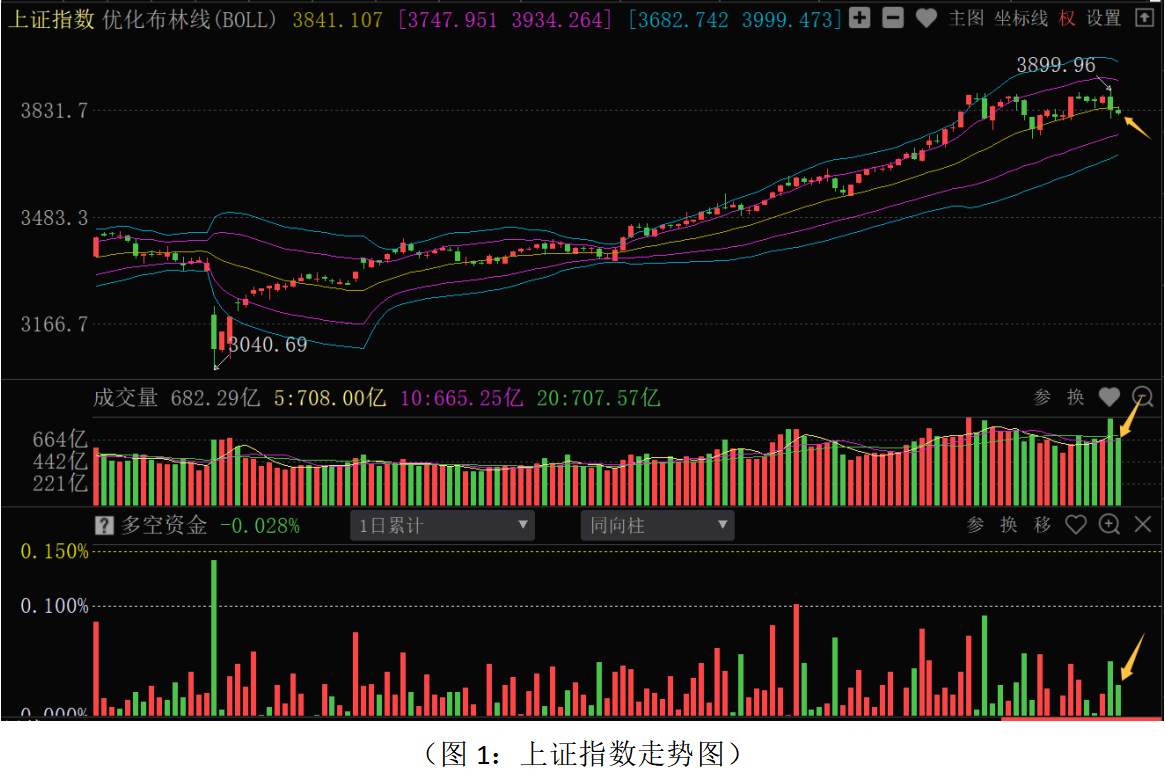Click 移 in the 多空资金 panel
1165x779 pixels.
tap(1042, 525)
